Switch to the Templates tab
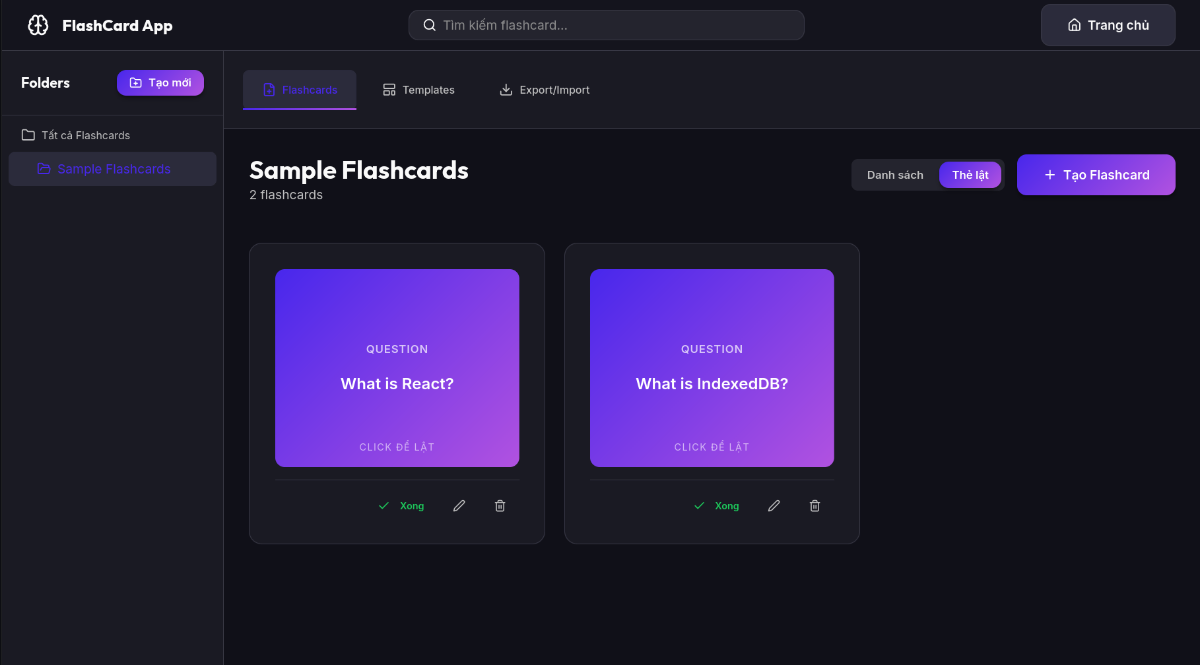The width and height of the screenshot is (1200, 665). 418,90
